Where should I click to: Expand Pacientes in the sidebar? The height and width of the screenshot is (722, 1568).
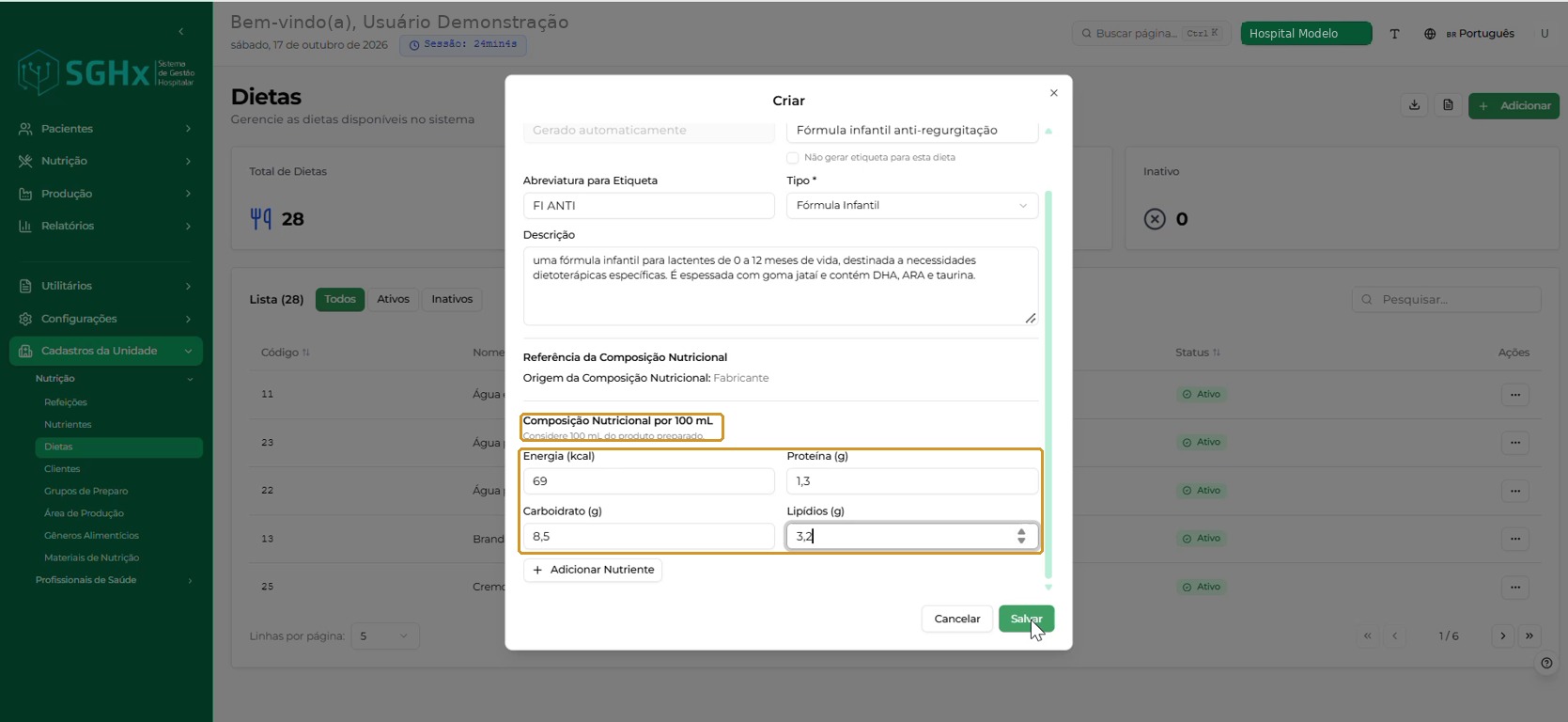(106, 129)
